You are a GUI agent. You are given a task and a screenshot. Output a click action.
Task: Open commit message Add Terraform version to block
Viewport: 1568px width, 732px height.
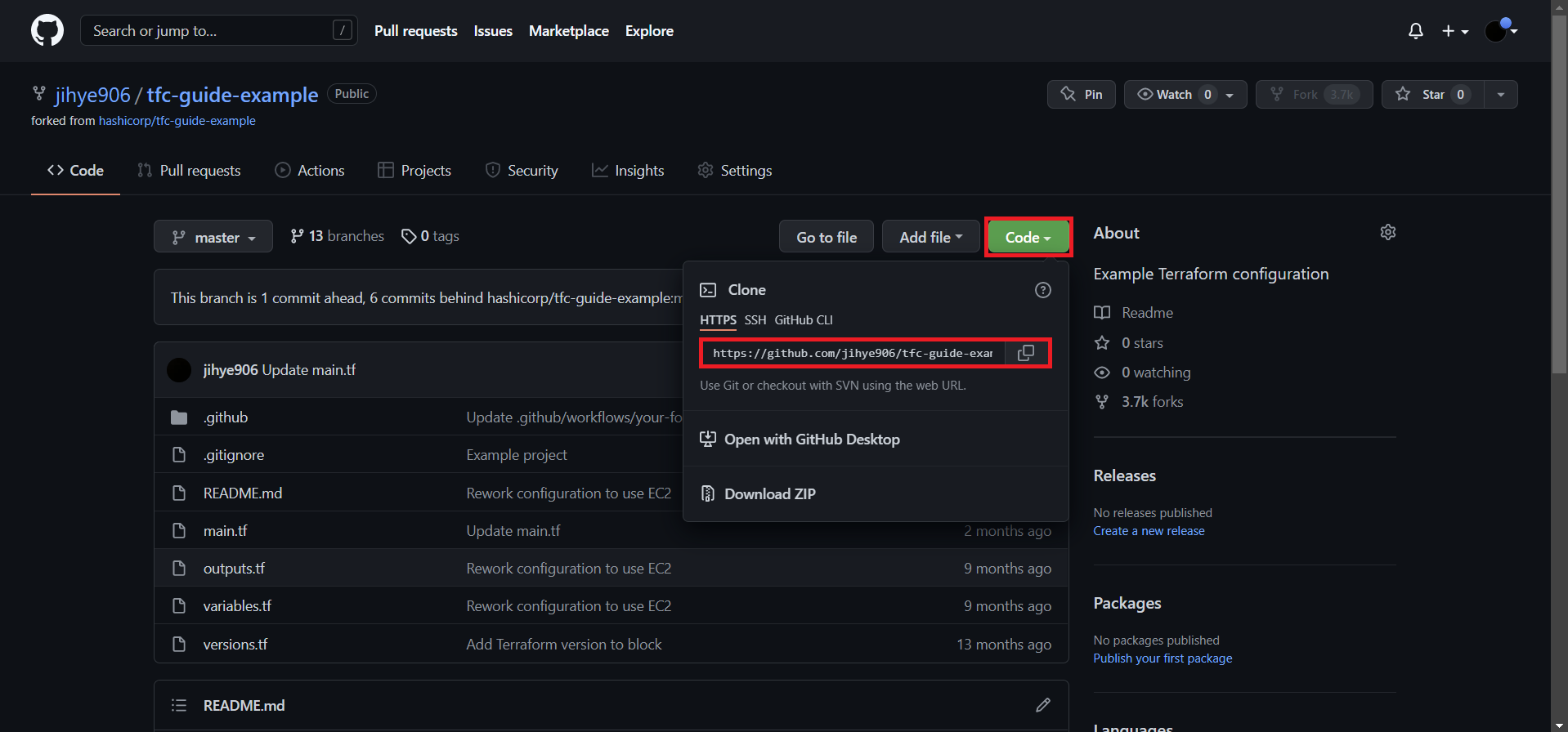(564, 645)
